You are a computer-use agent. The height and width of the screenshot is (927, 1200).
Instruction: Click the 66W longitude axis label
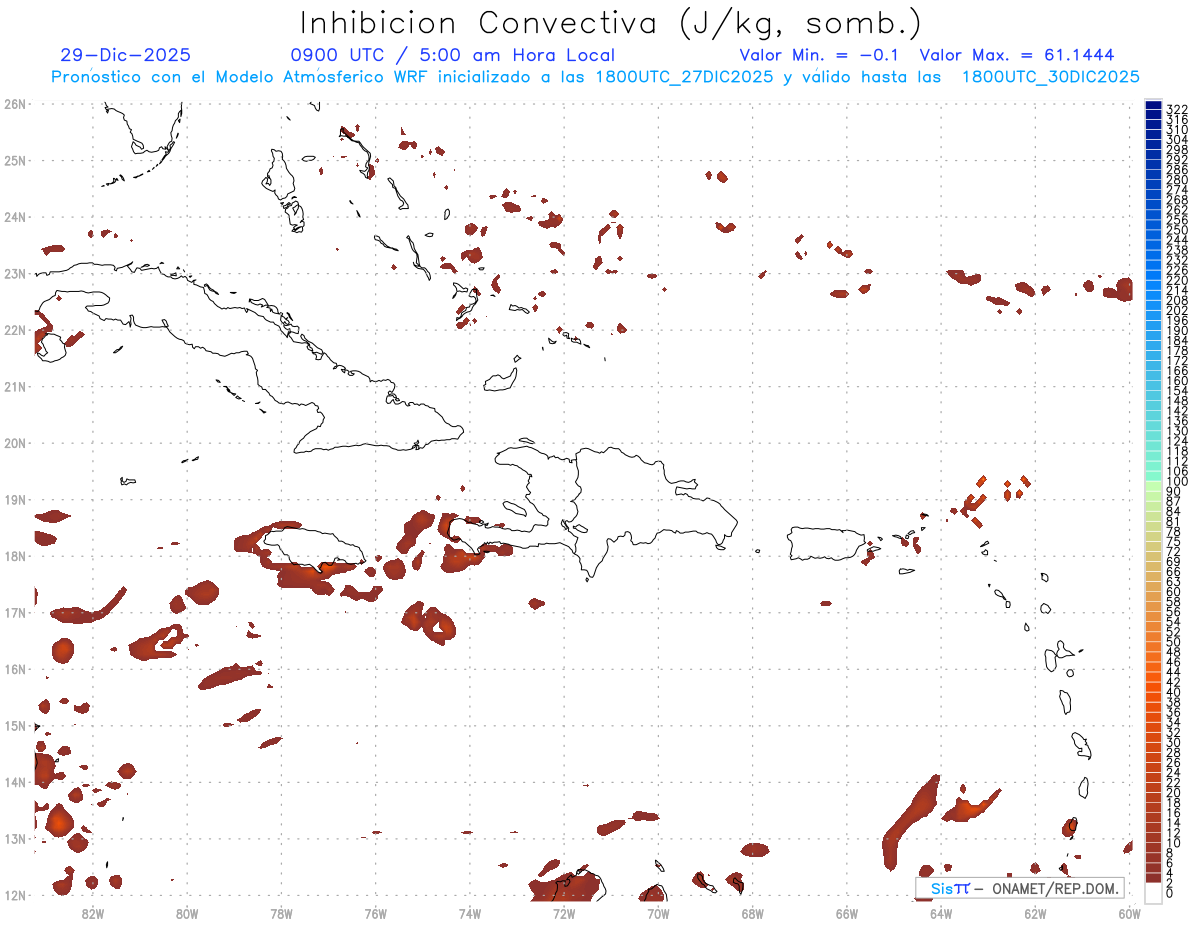847,912
